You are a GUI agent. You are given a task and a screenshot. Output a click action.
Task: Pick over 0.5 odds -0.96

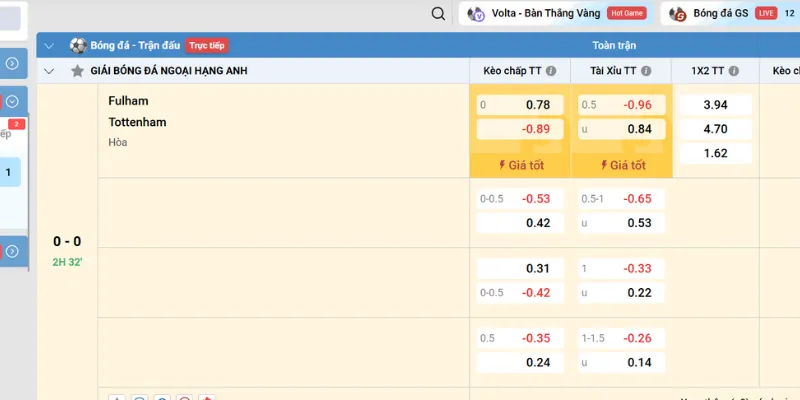pyautogui.click(x=621, y=105)
